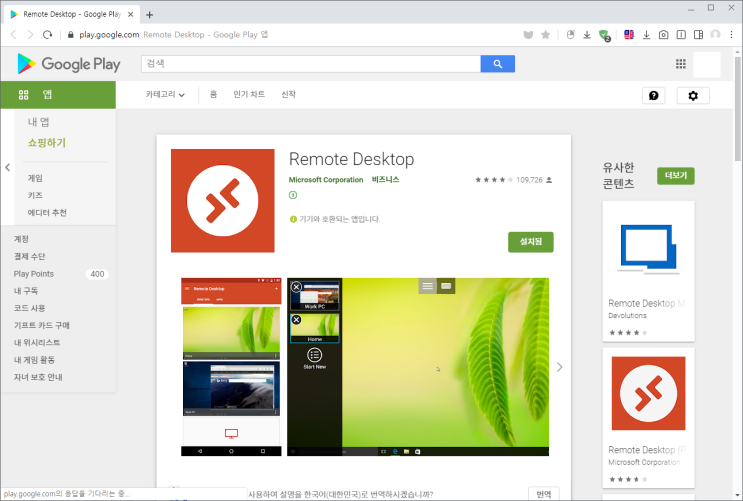Click the content rating 3 badge icon
The height and width of the screenshot is (501, 743).
point(293,195)
